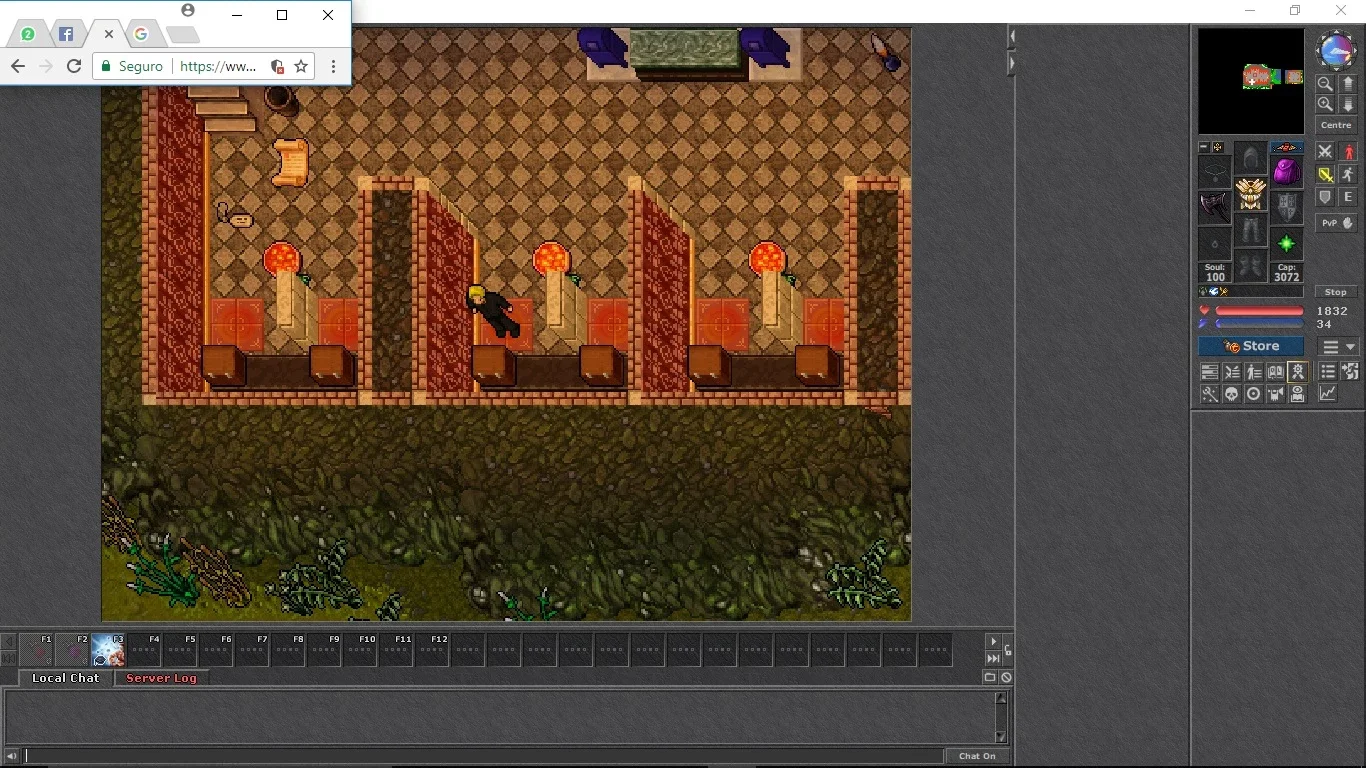Click the axe weapon slot
1366x768 pixels.
[1215, 208]
